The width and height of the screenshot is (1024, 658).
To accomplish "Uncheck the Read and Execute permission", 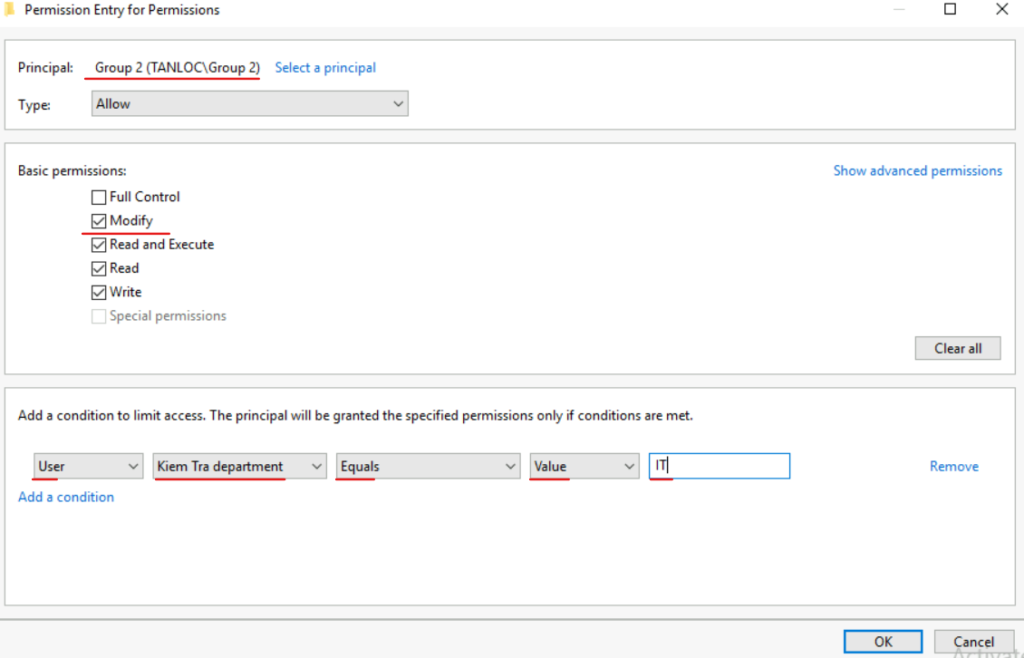I will [x=98, y=244].
